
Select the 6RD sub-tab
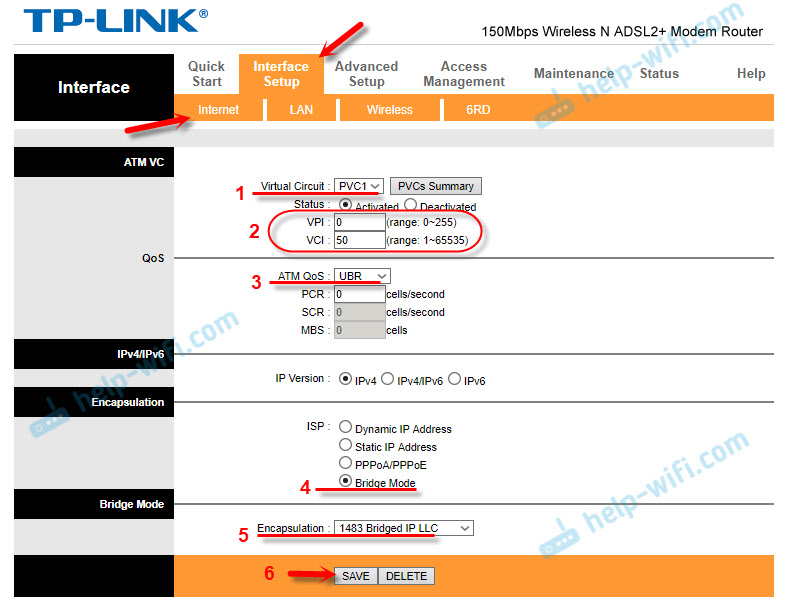pyautogui.click(x=478, y=110)
